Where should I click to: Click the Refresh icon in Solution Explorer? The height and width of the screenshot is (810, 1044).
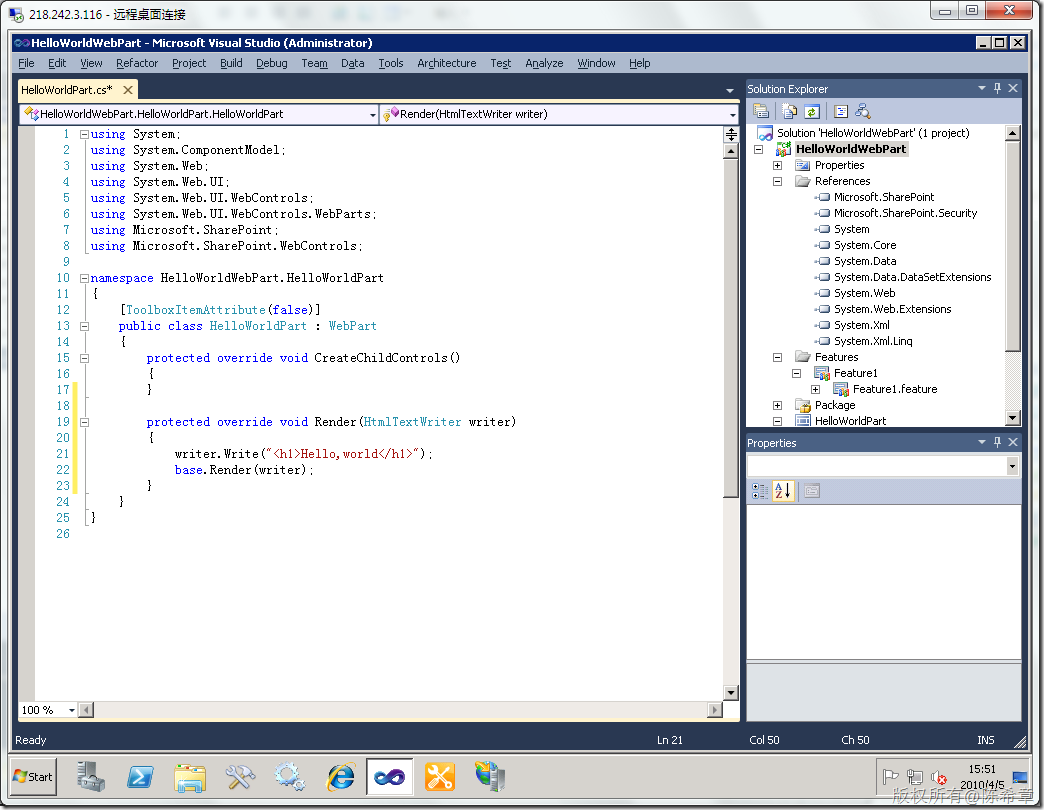click(811, 111)
